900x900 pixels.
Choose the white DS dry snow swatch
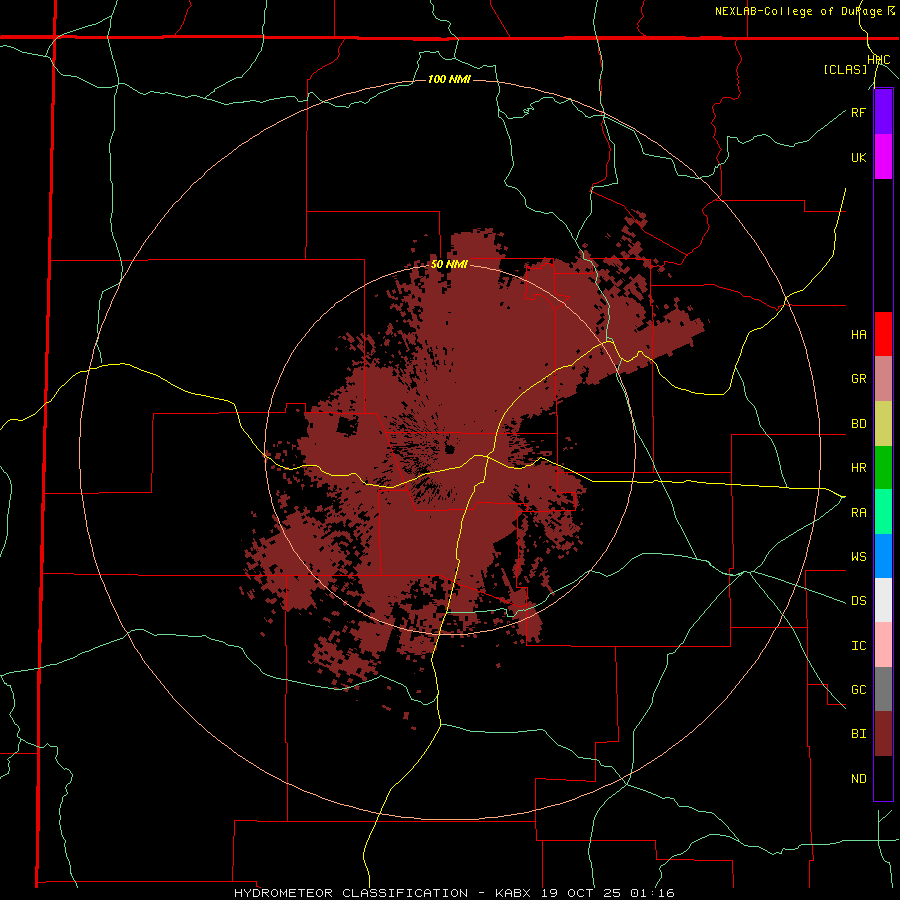coord(883,600)
